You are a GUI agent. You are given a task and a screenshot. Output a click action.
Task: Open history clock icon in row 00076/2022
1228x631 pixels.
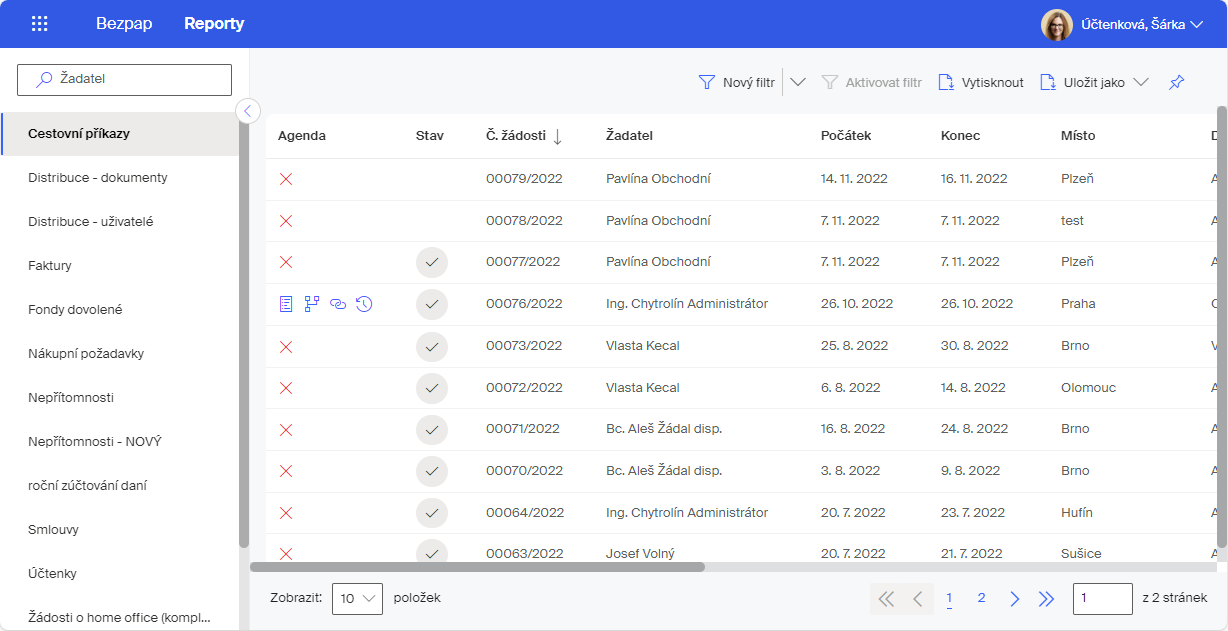(x=364, y=304)
